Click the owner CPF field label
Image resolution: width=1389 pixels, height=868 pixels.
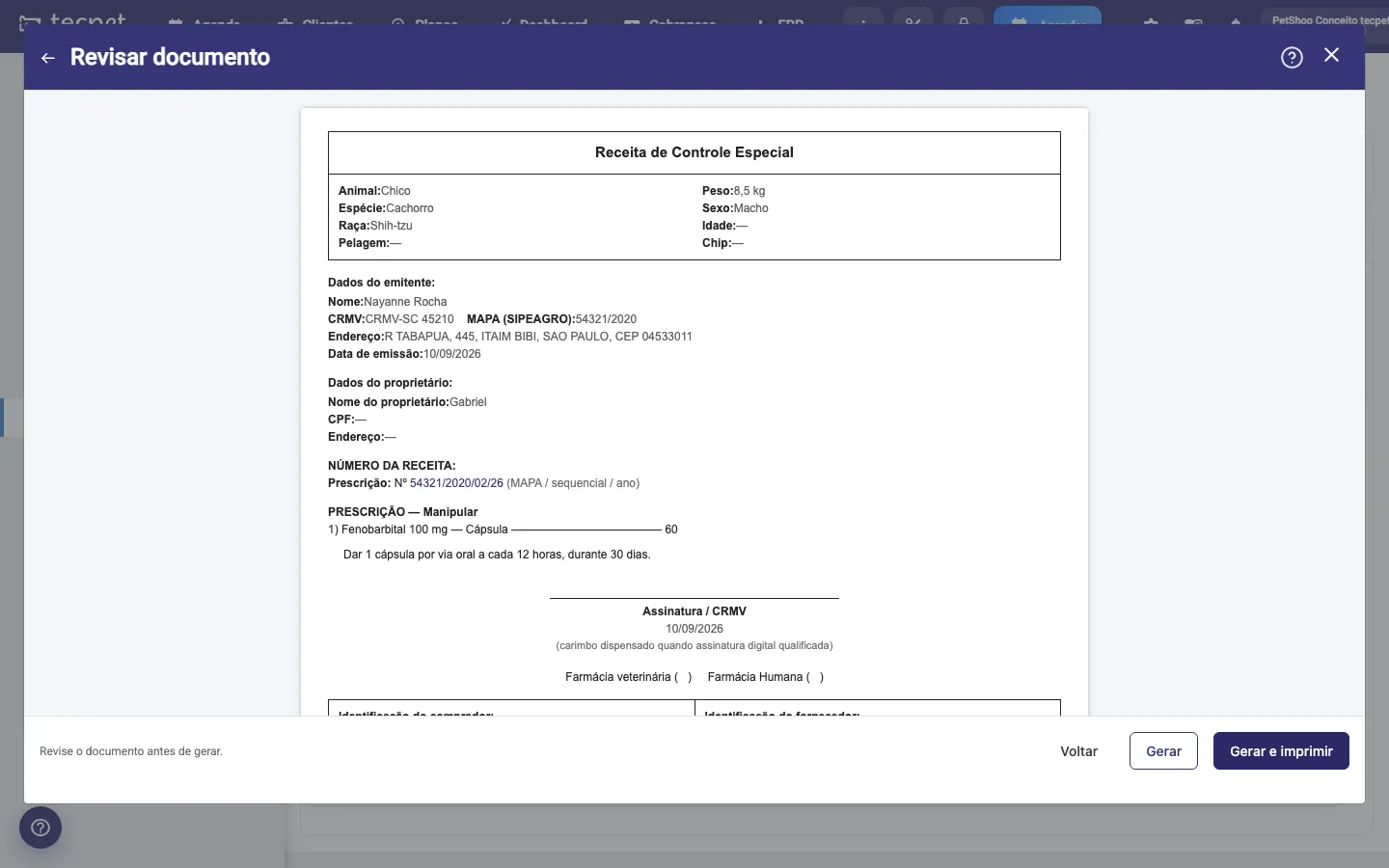(x=341, y=420)
